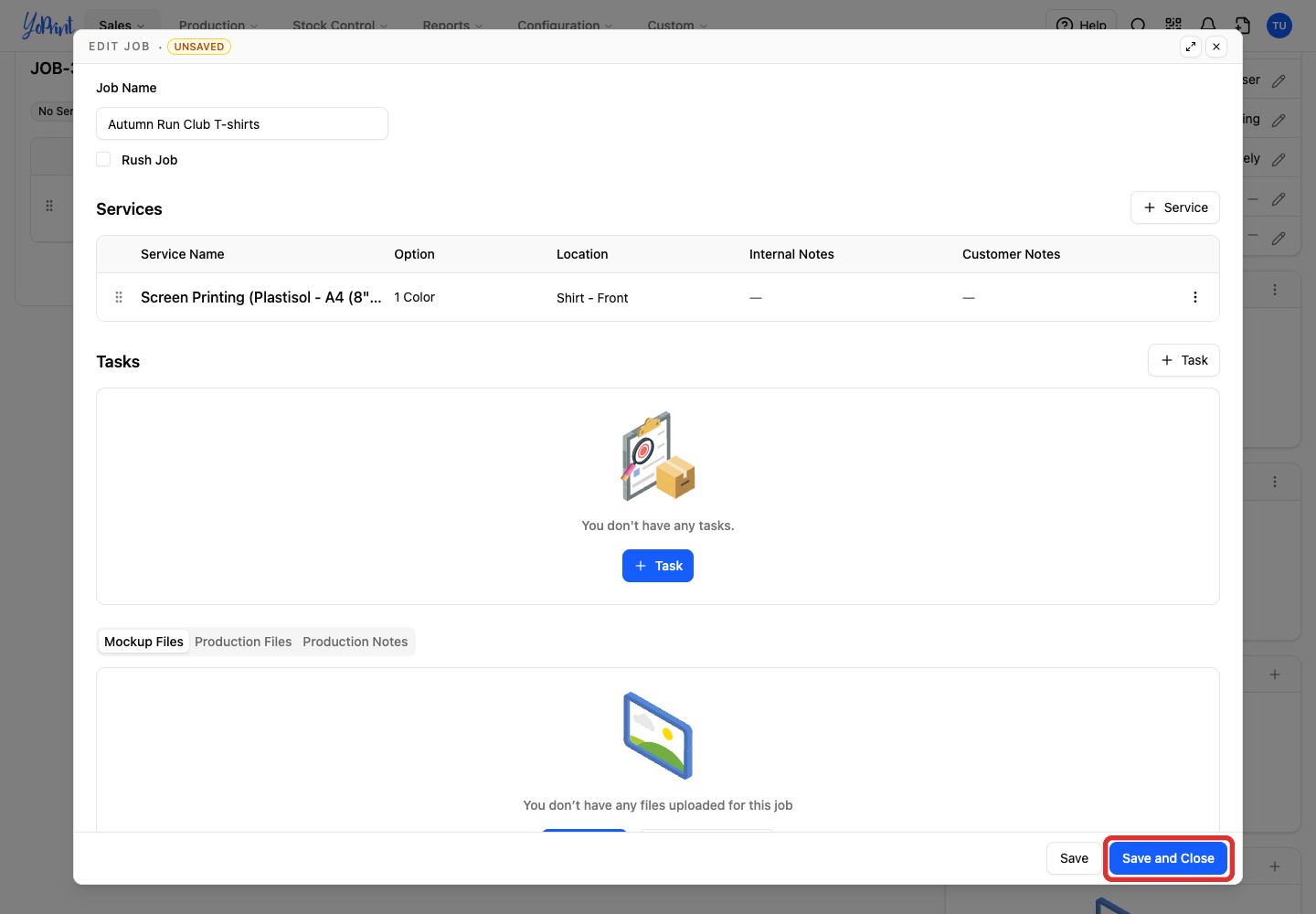The height and width of the screenshot is (914, 1316).
Task: Click the 1 Color option cell
Action: tap(414, 297)
